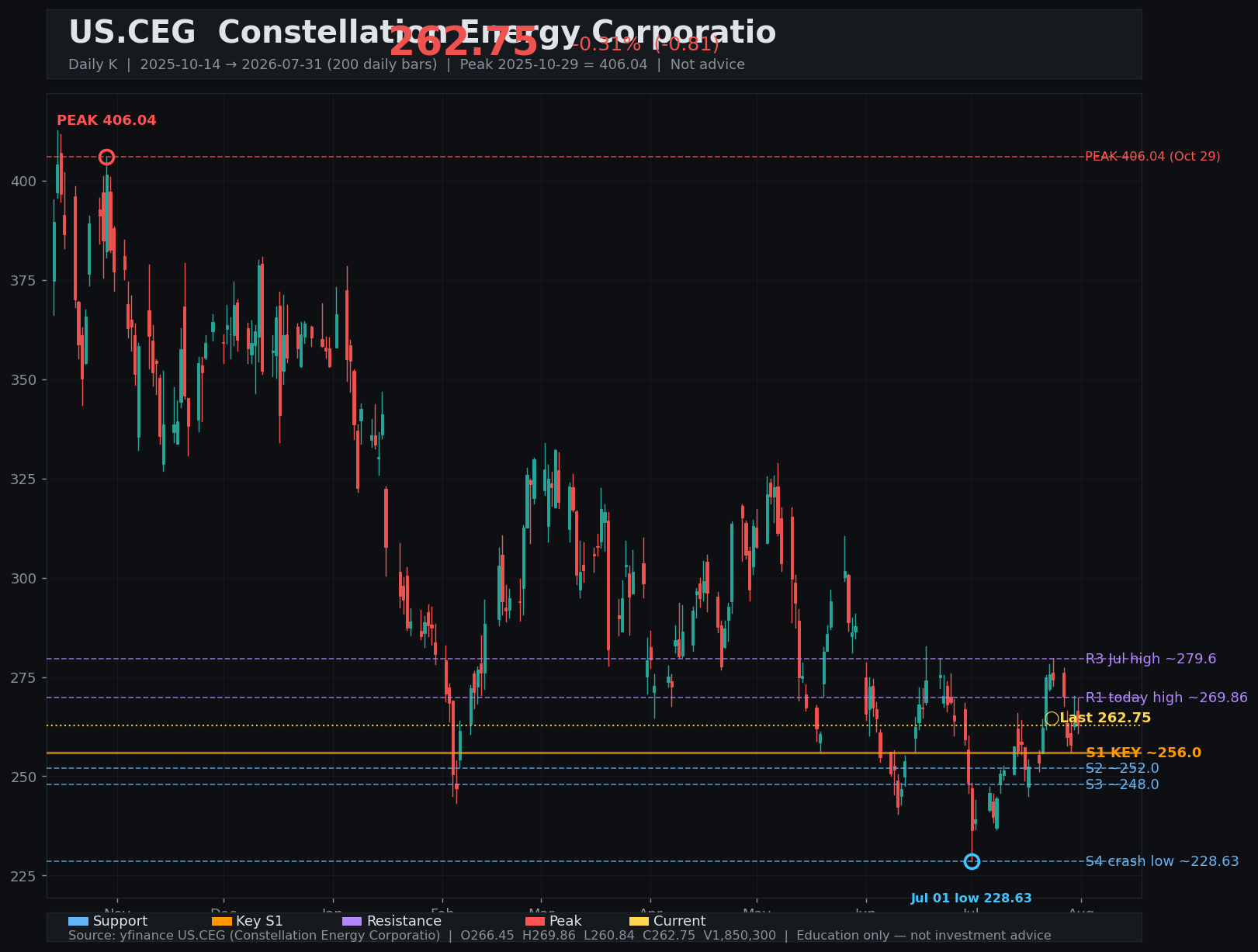
Task: Click the US.CEG Constellation Energy title
Action: [x=422, y=33]
